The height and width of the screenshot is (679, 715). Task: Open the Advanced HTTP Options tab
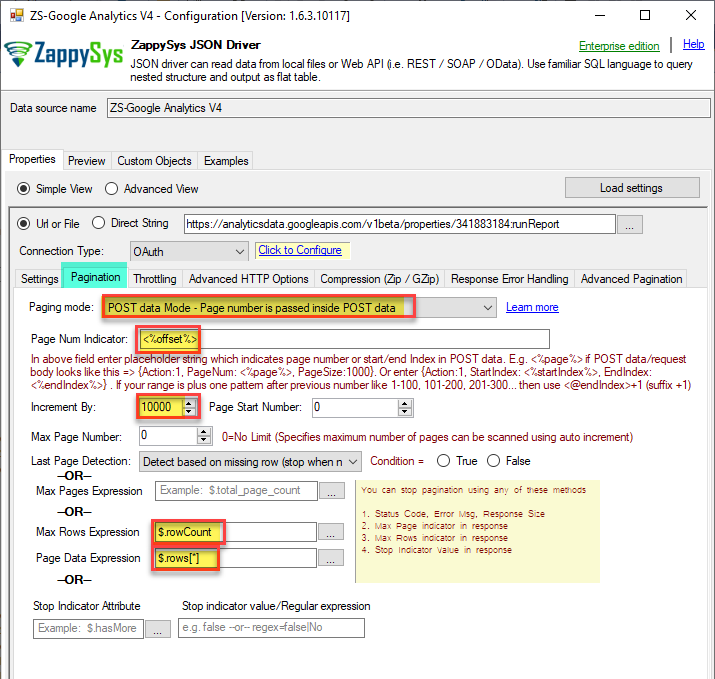coord(249,279)
